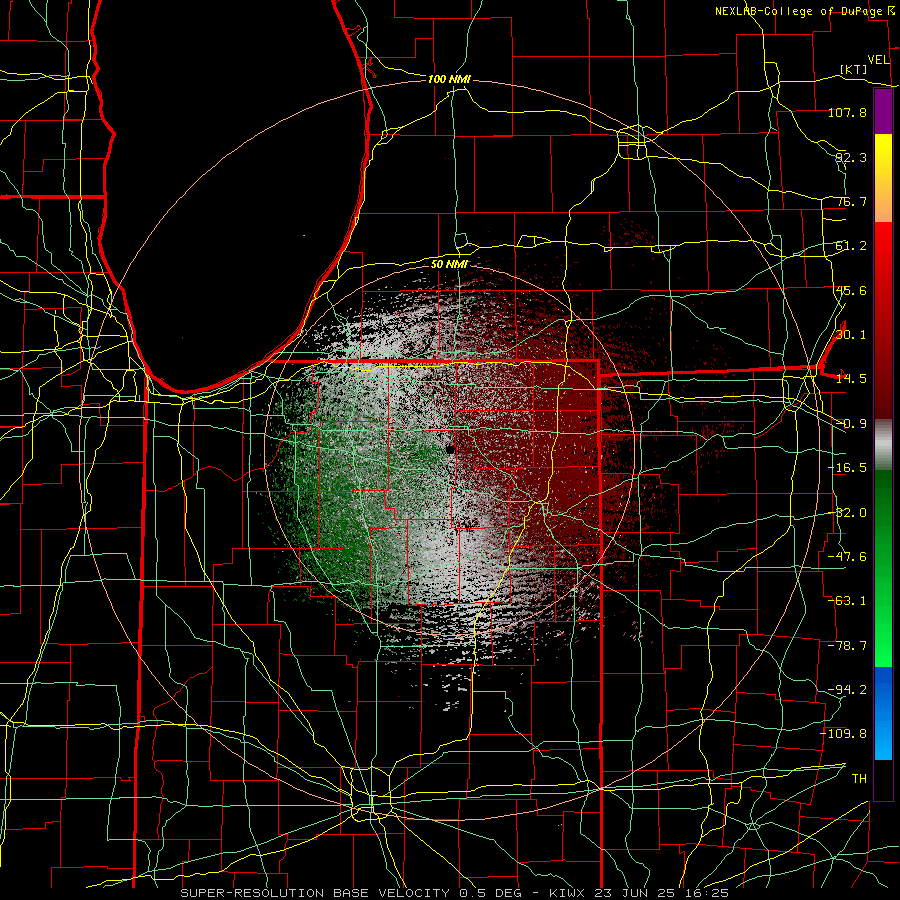Select the -109.8 scale value
Screen dimensions: 900x900
[x=843, y=734]
